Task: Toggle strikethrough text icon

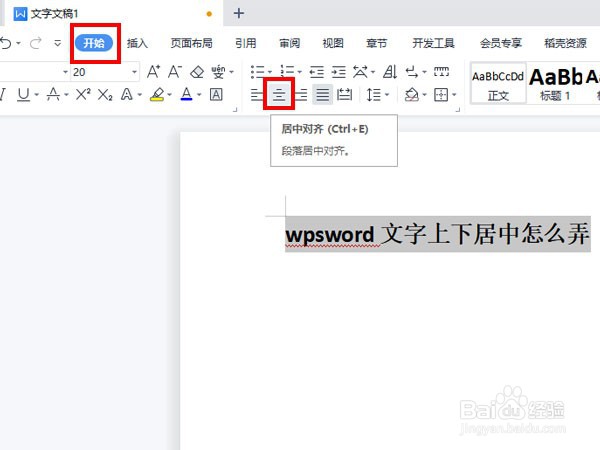Action: click(x=53, y=95)
